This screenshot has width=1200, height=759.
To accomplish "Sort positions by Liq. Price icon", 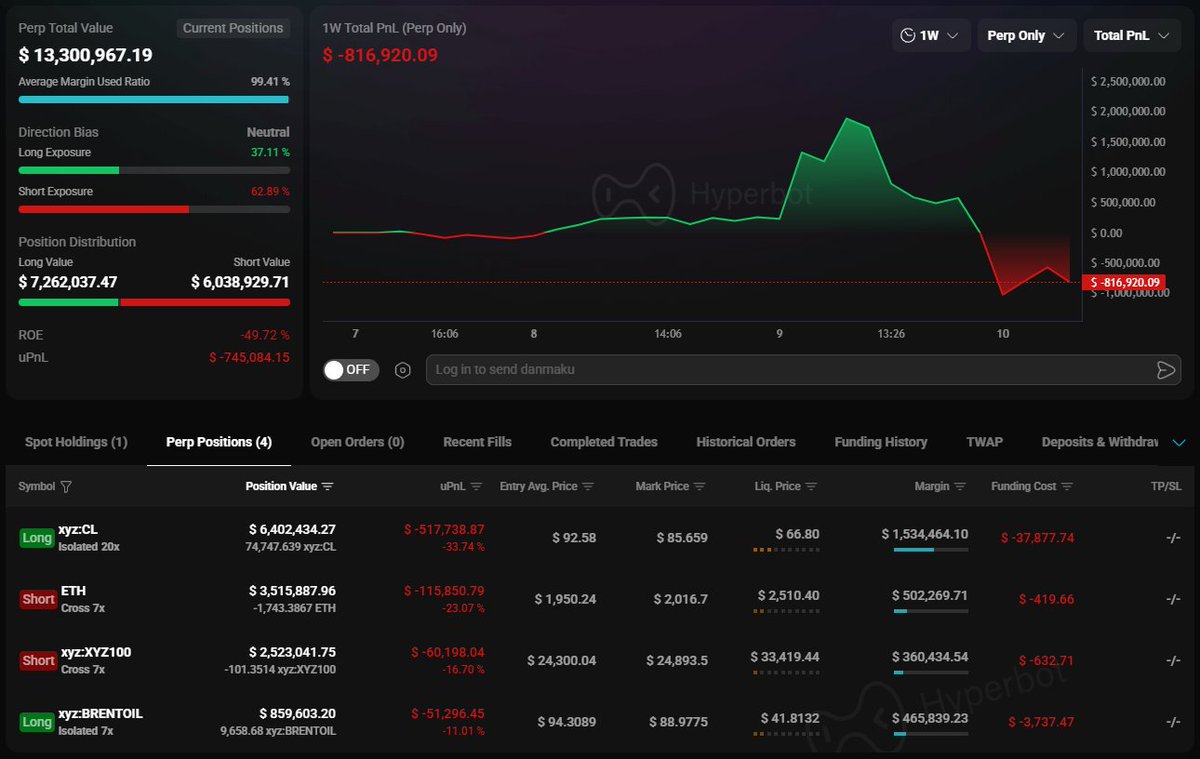I will [x=811, y=487].
